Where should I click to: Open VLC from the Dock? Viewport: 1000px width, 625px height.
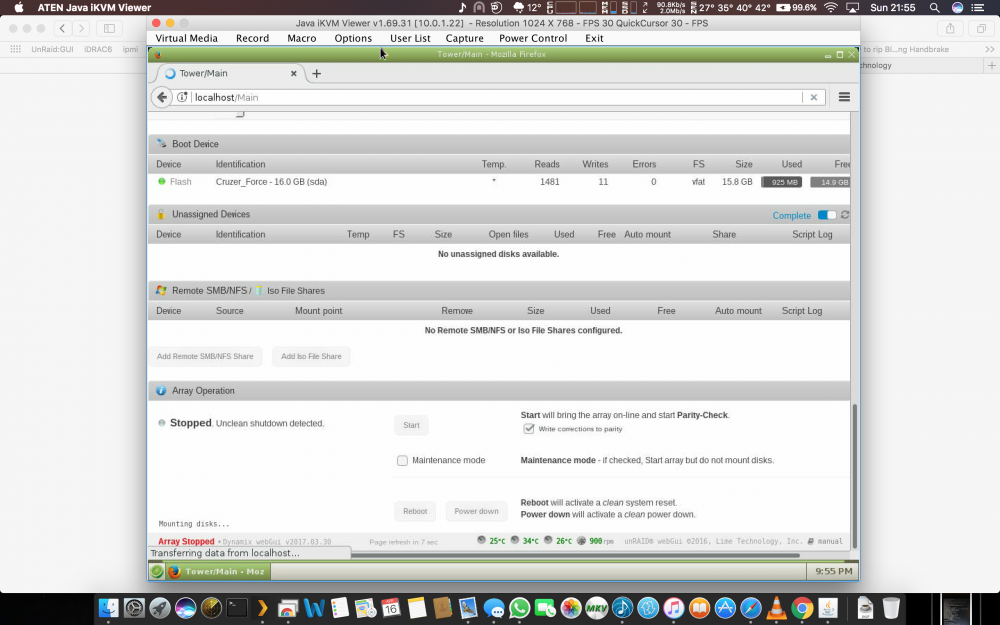click(x=776, y=608)
